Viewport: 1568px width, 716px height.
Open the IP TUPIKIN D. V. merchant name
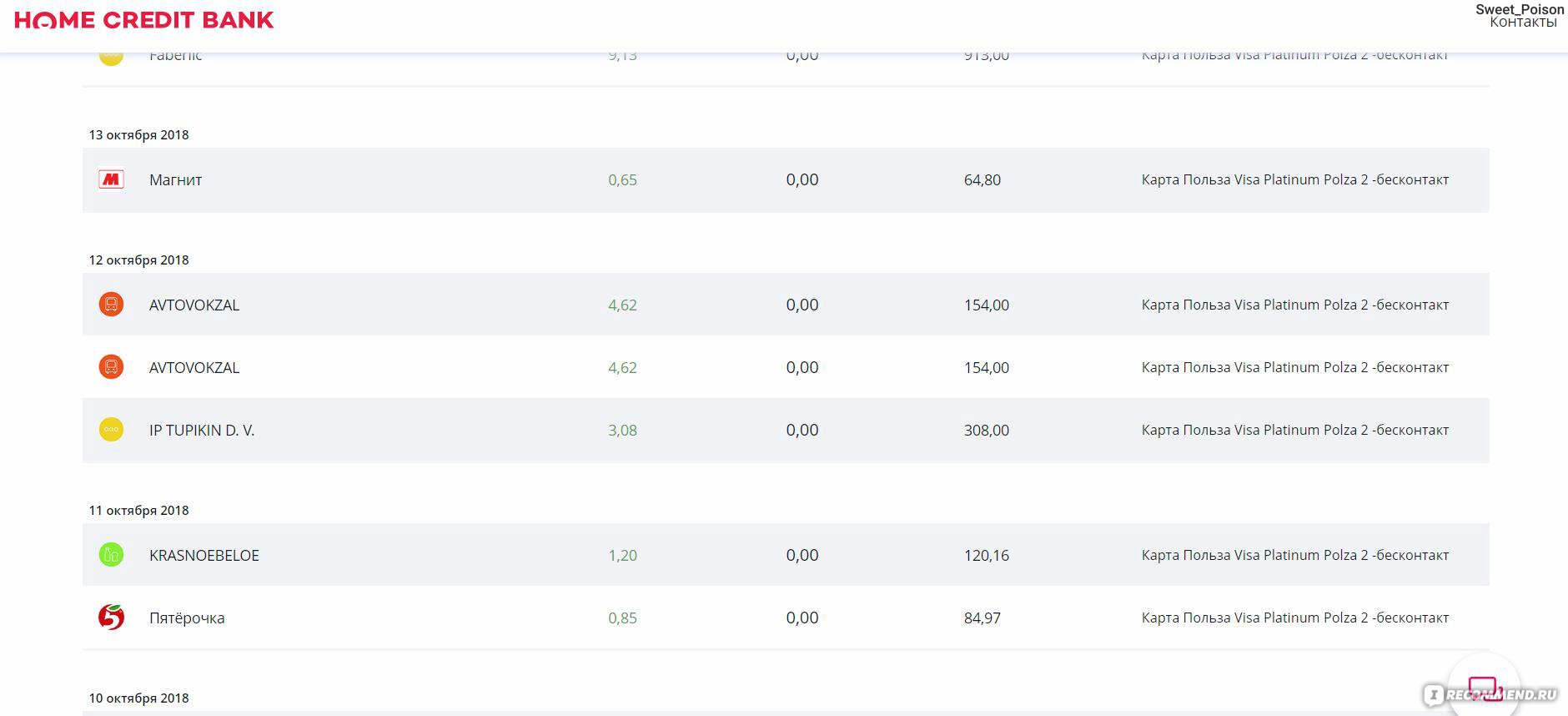click(202, 431)
